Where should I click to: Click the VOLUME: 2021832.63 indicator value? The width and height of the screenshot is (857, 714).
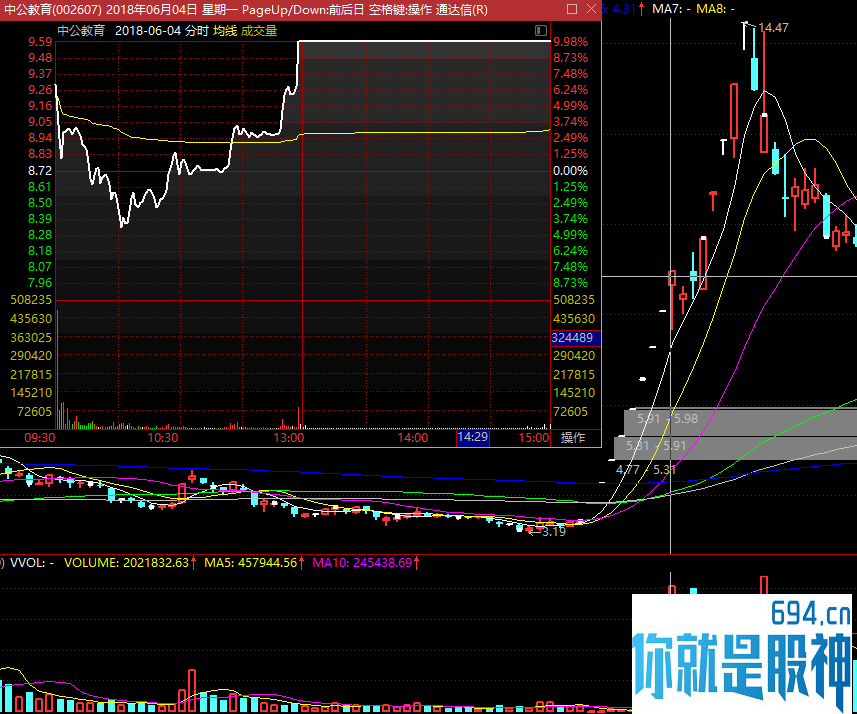coord(130,563)
